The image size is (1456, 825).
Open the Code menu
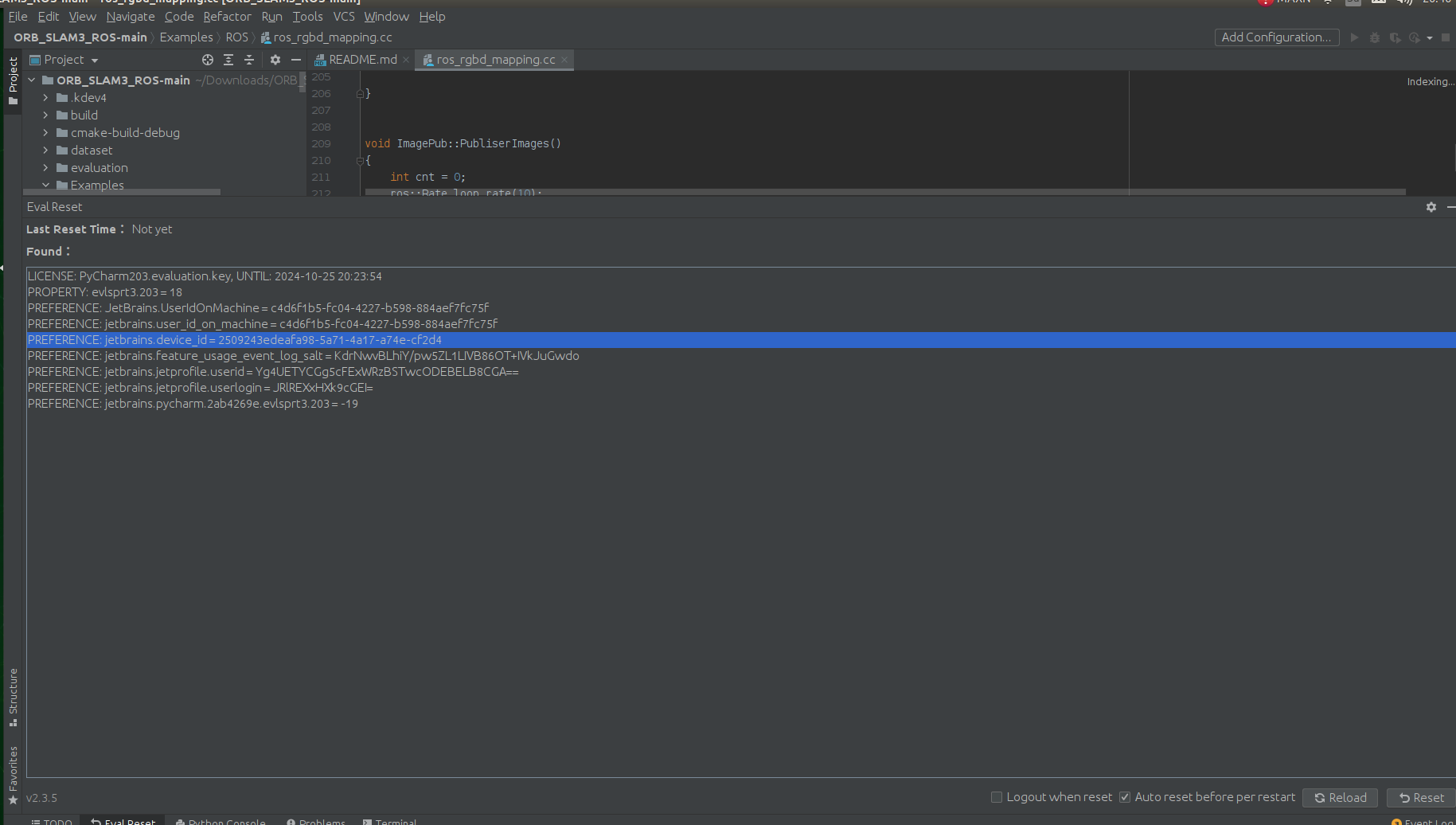179,17
